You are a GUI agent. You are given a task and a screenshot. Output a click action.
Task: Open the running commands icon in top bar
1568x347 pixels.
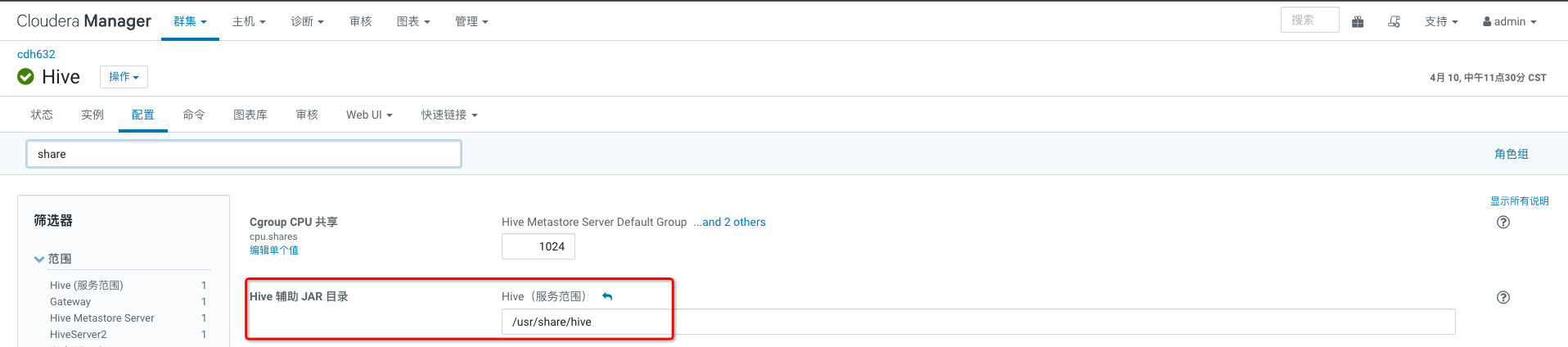click(x=1394, y=22)
